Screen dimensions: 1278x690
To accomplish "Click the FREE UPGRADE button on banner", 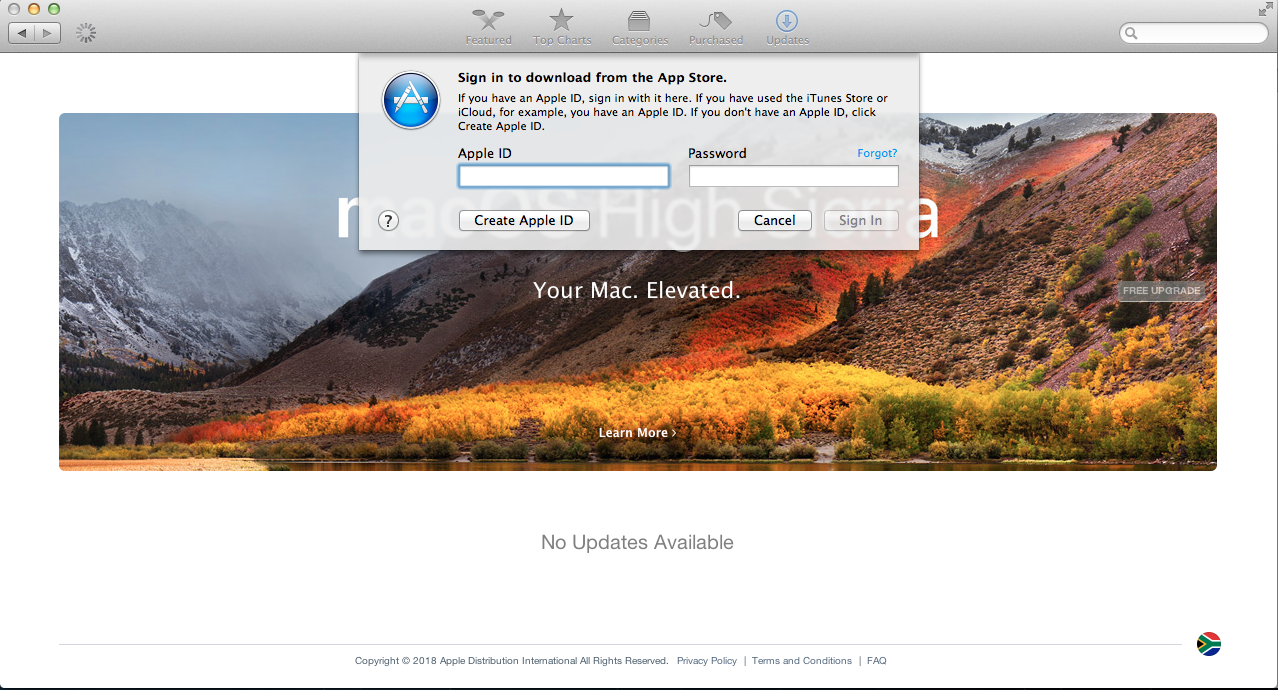I will point(1161,291).
